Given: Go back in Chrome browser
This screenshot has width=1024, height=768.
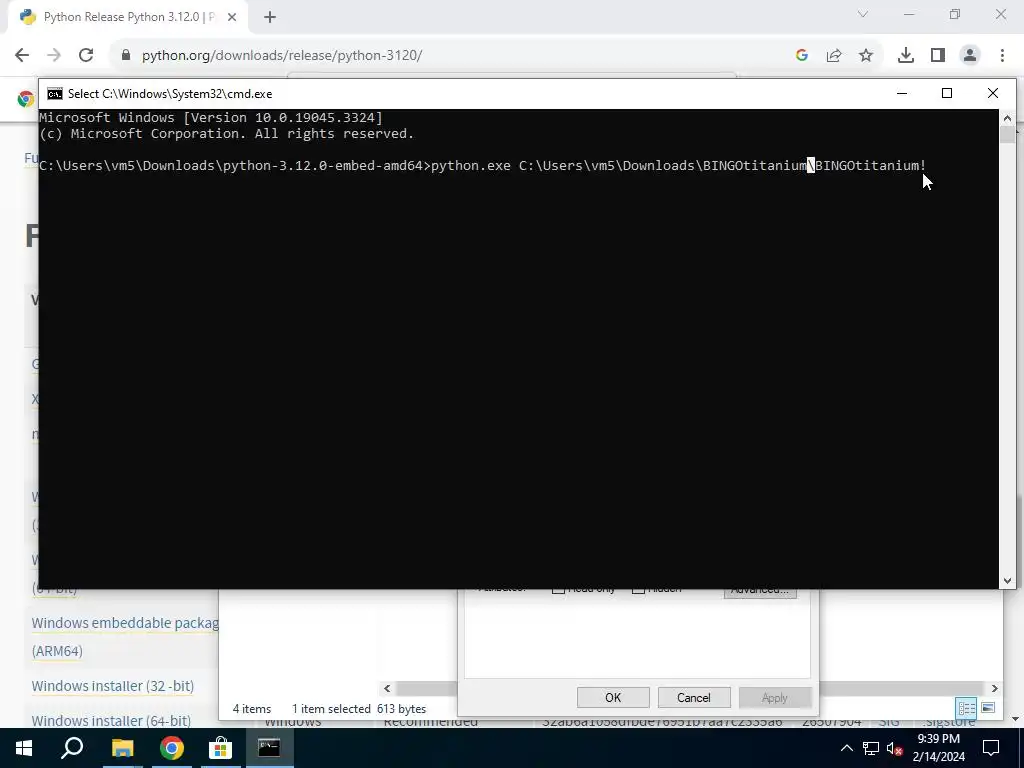Looking at the screenshot, I should point(22,56).
